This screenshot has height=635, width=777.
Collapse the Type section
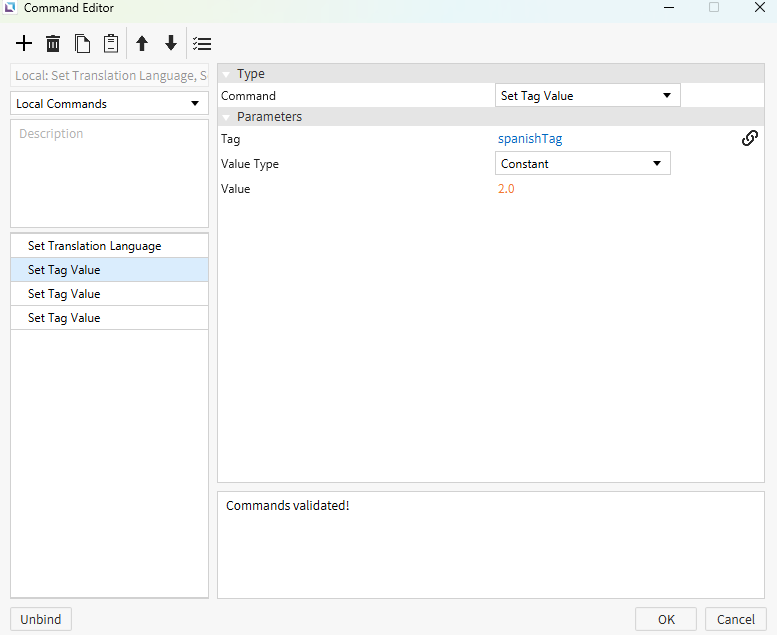[226, 74]
